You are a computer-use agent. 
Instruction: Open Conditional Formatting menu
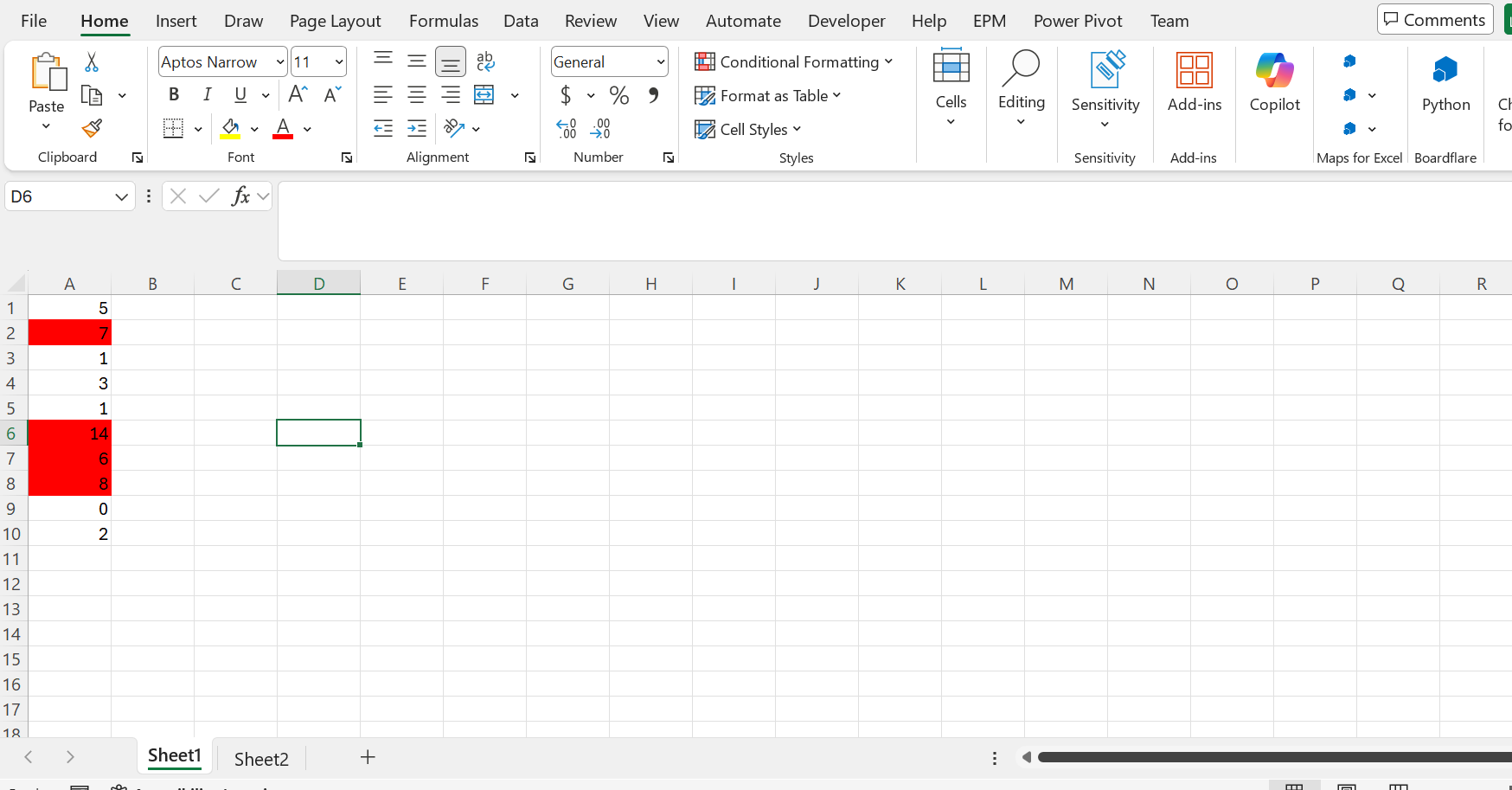[794, 61]
